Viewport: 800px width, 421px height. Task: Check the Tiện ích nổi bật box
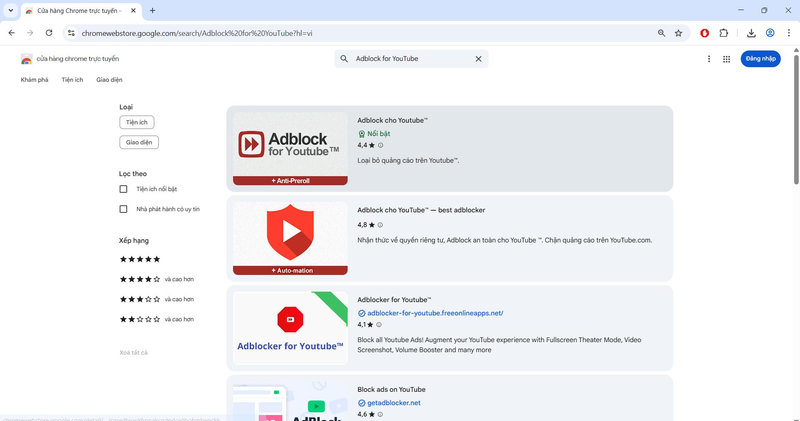pyautogui.click(x=123, y=189)
